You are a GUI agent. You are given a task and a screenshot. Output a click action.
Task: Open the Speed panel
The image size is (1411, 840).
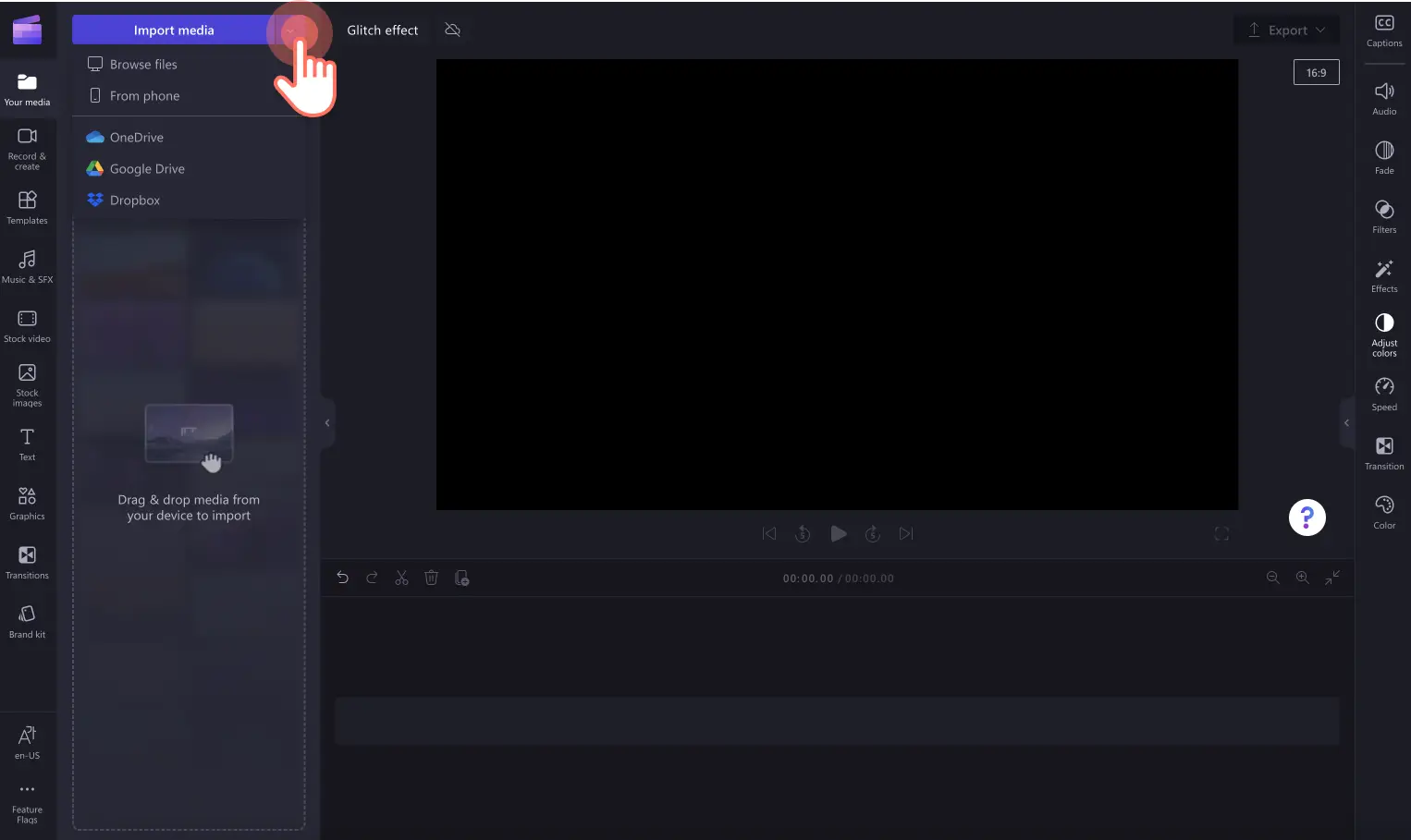(1384, 395)
